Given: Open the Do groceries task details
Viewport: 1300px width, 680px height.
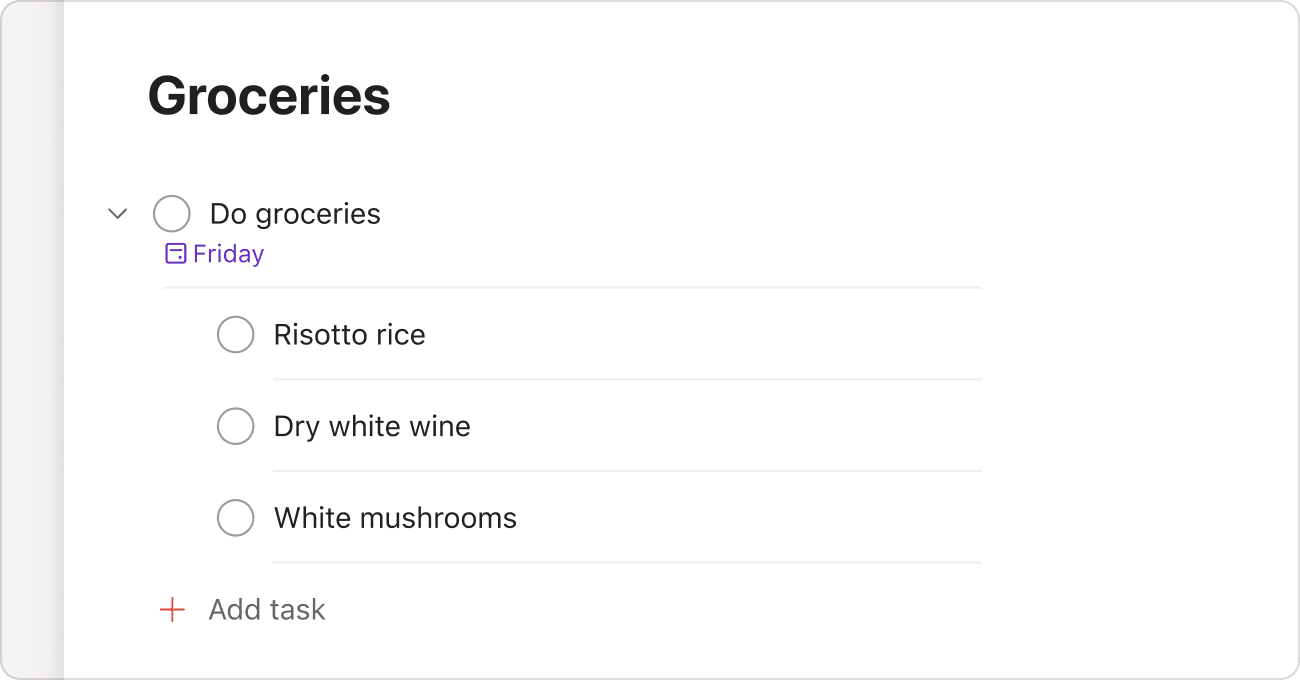Looking at the screenshot, I should click(x=295, y=214).
